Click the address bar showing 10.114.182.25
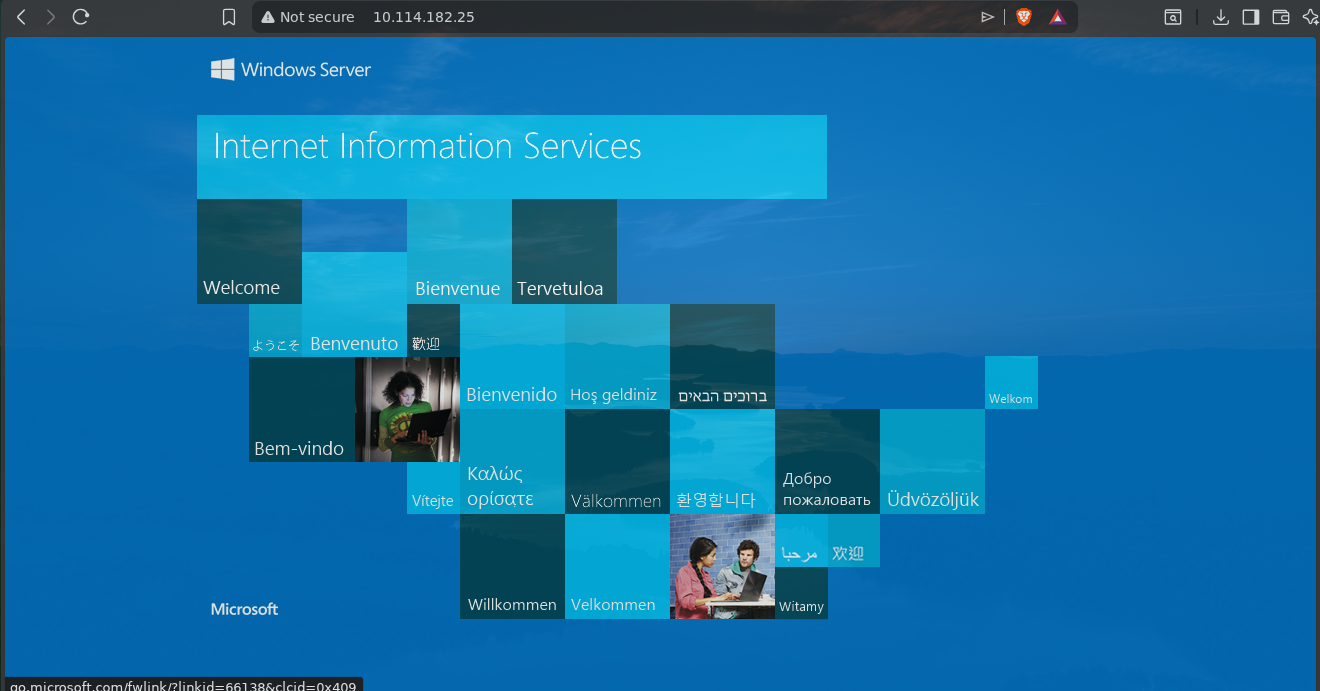The height and width of the screenshot is (691, 1320). tap(600, 17)
